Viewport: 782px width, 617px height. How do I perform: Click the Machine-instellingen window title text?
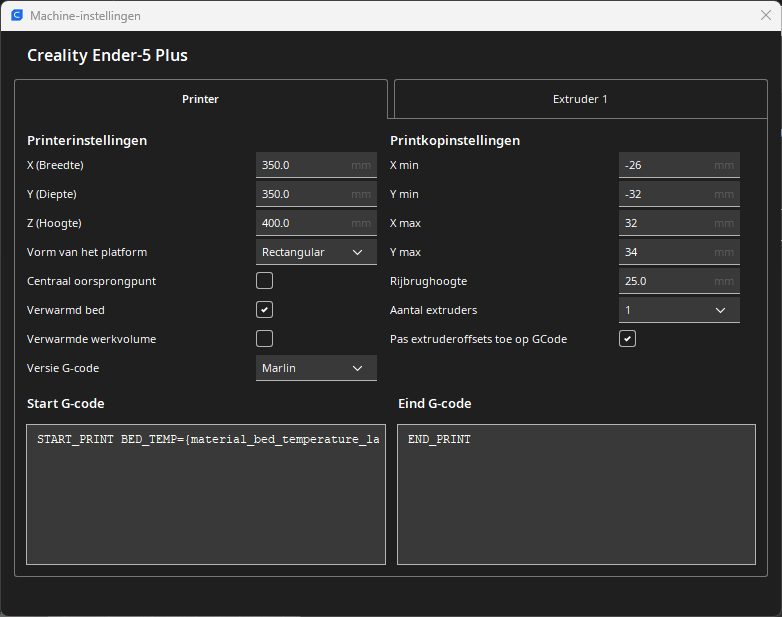point(85,16)
